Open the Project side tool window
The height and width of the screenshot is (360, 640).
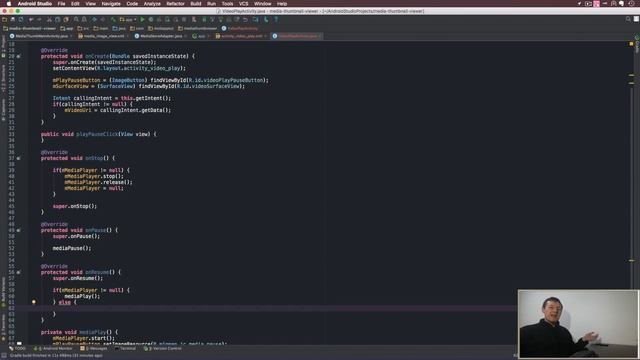click(3, 47)
